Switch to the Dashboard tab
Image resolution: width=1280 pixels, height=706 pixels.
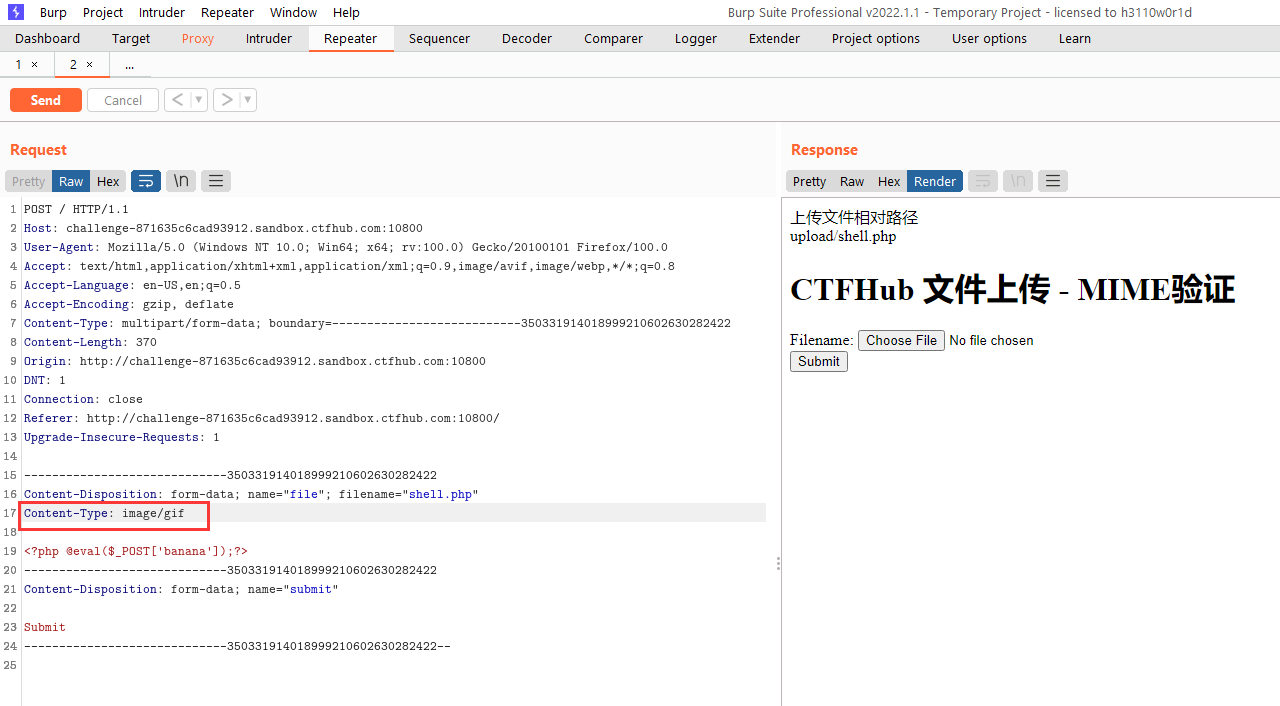[47, 38]
